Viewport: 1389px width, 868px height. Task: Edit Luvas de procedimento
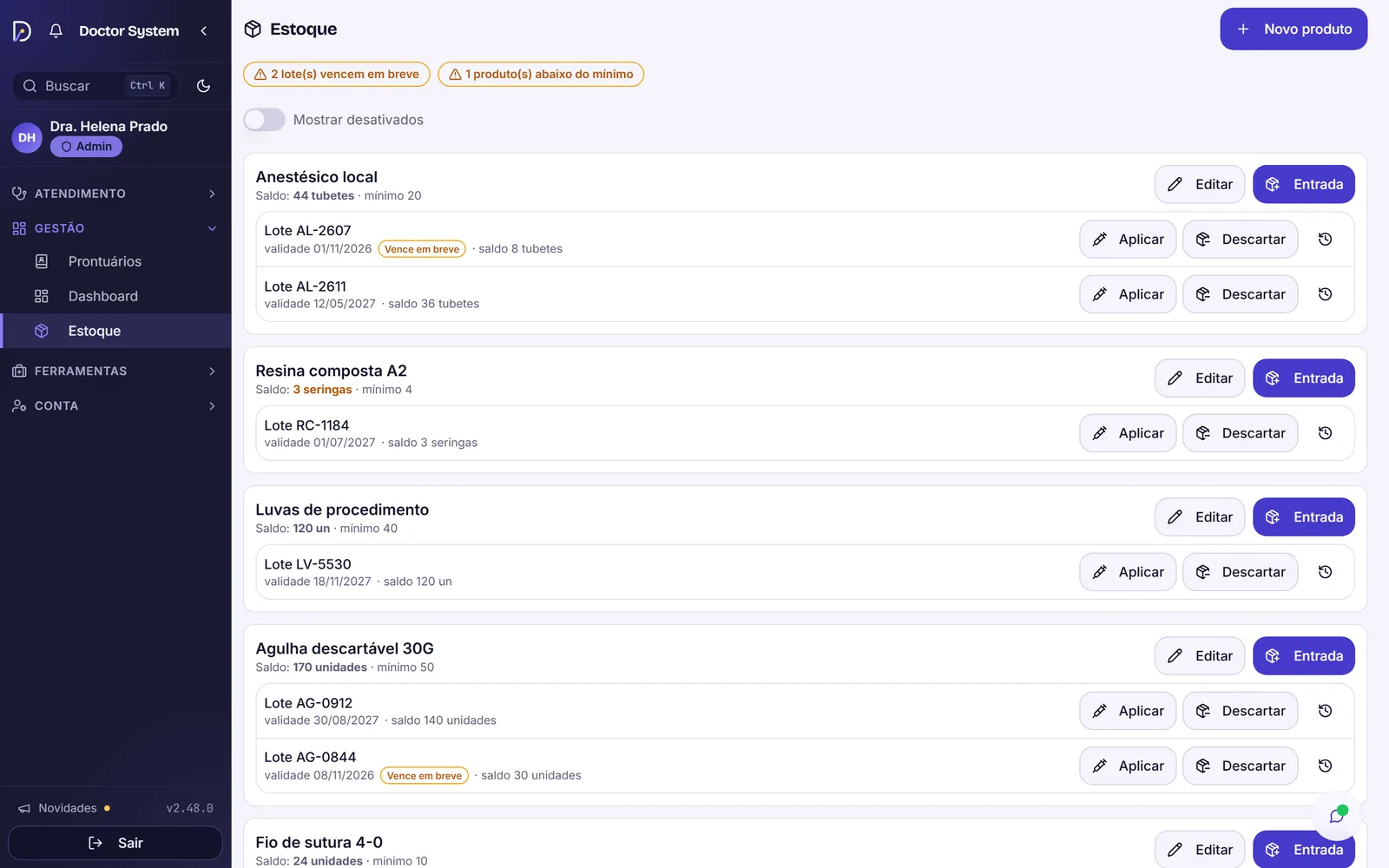(x=1200, y=517)
